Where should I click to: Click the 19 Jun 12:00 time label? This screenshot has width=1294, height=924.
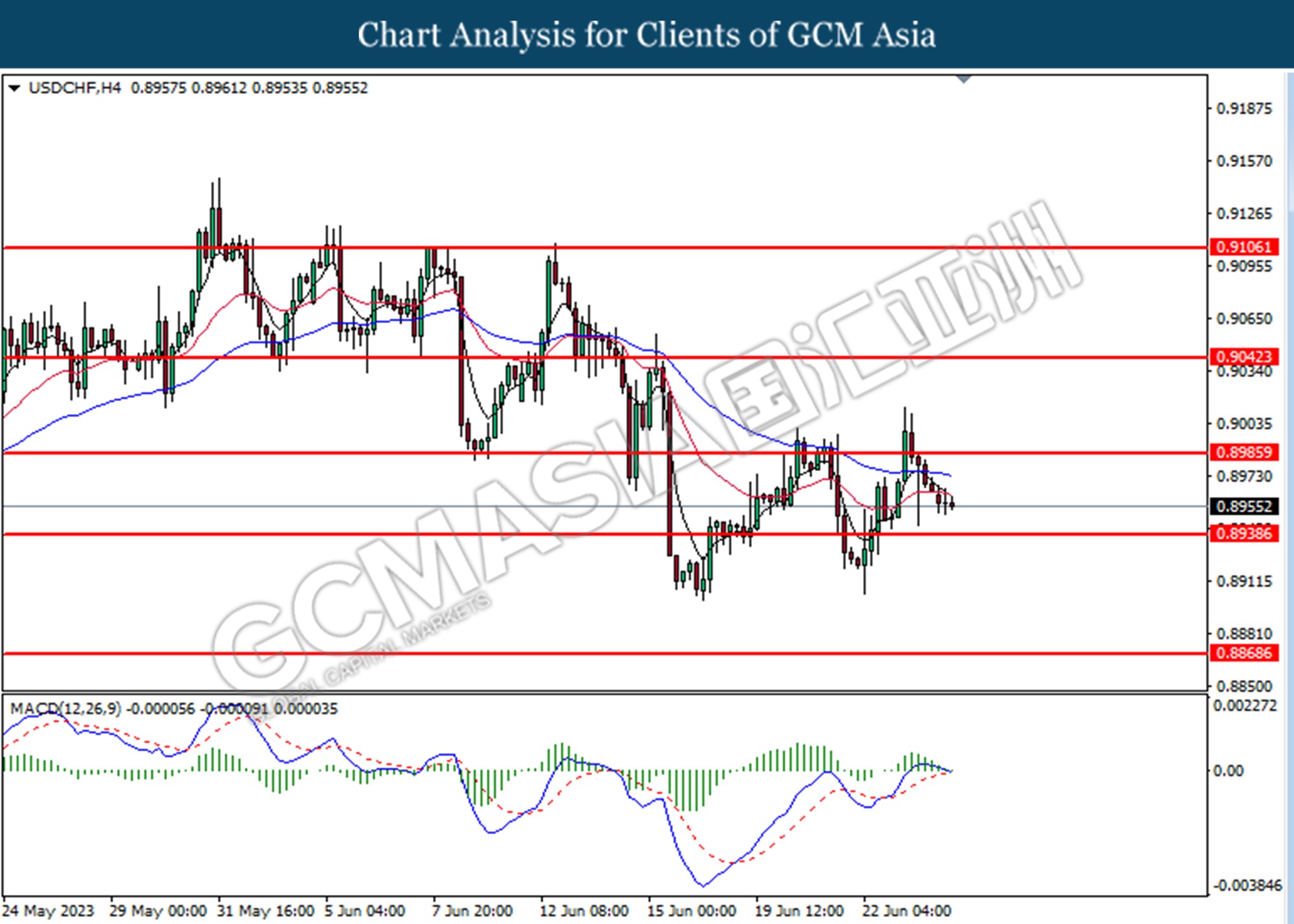pos(799,911)
